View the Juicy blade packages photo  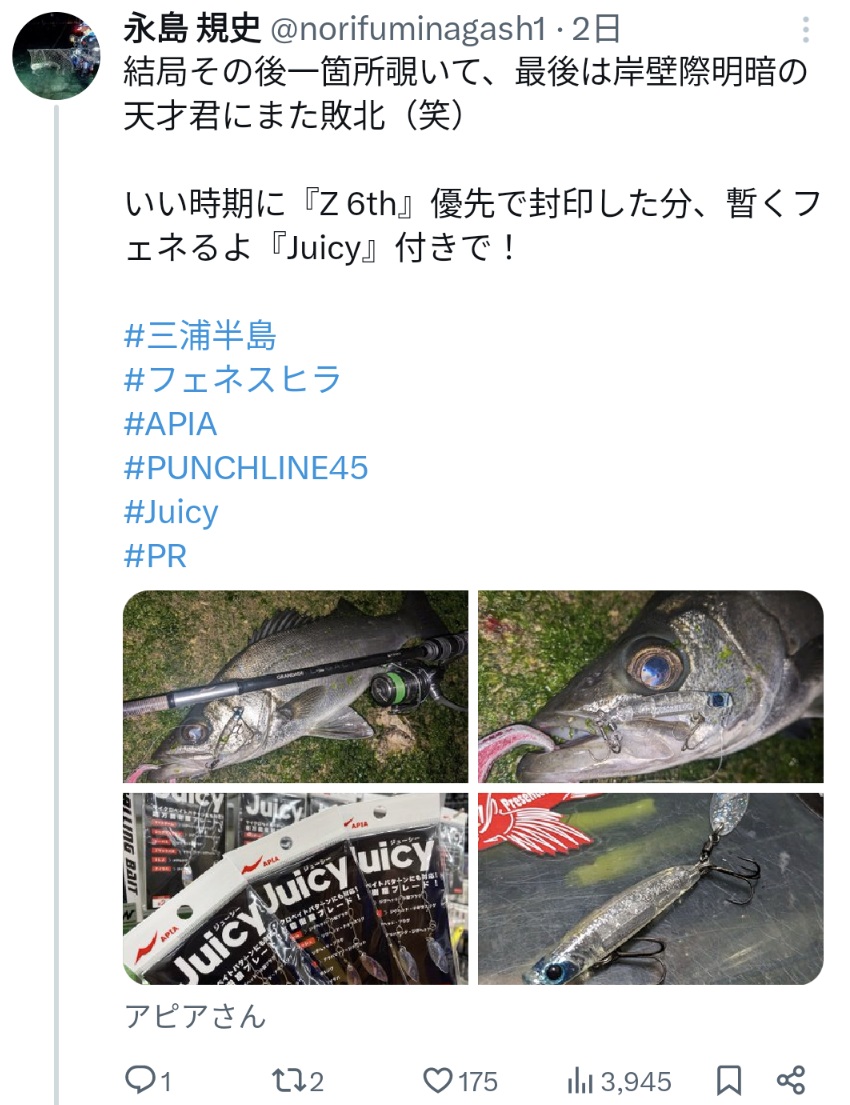295,889
